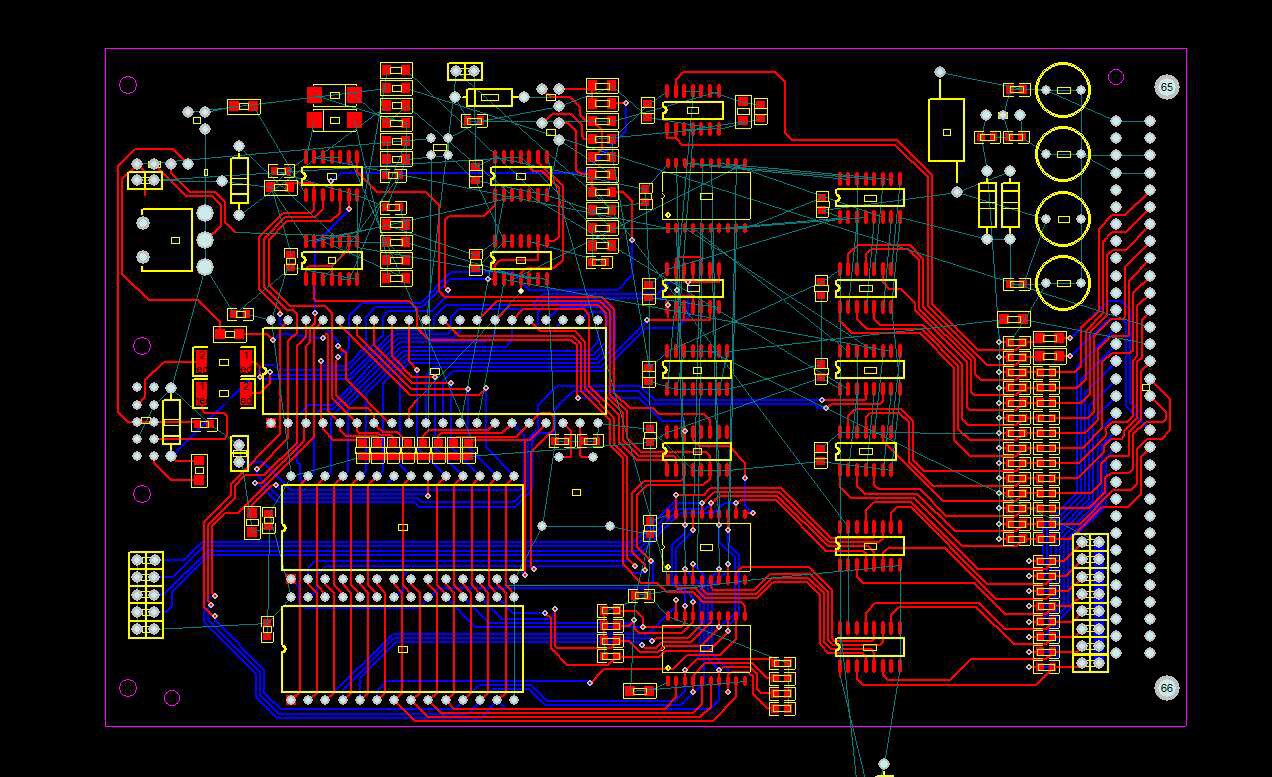This screenshot has width=1272, height=777.
Task: Select the two-pin yellow header at top edge
Action: tap(465, 71)
